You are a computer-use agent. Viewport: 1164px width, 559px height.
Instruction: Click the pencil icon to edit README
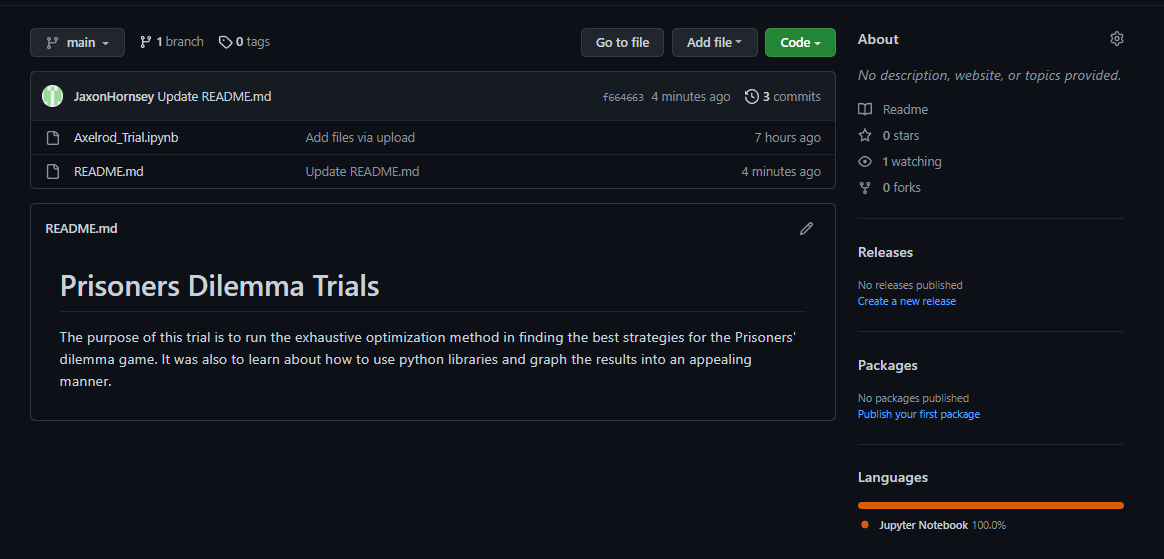tap(806, 229)
